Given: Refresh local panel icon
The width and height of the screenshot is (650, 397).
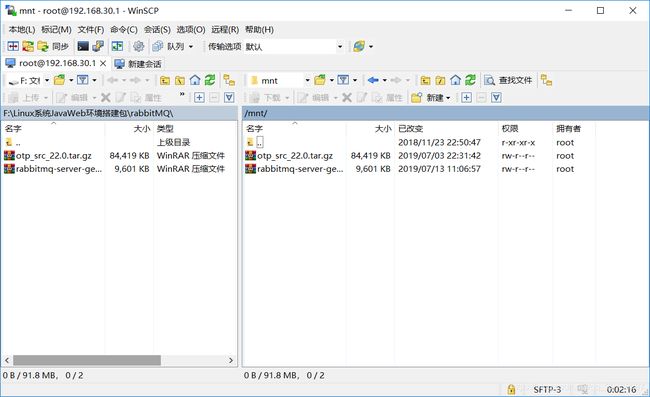Looking at the screenshot, I should [x=210, y=80].
